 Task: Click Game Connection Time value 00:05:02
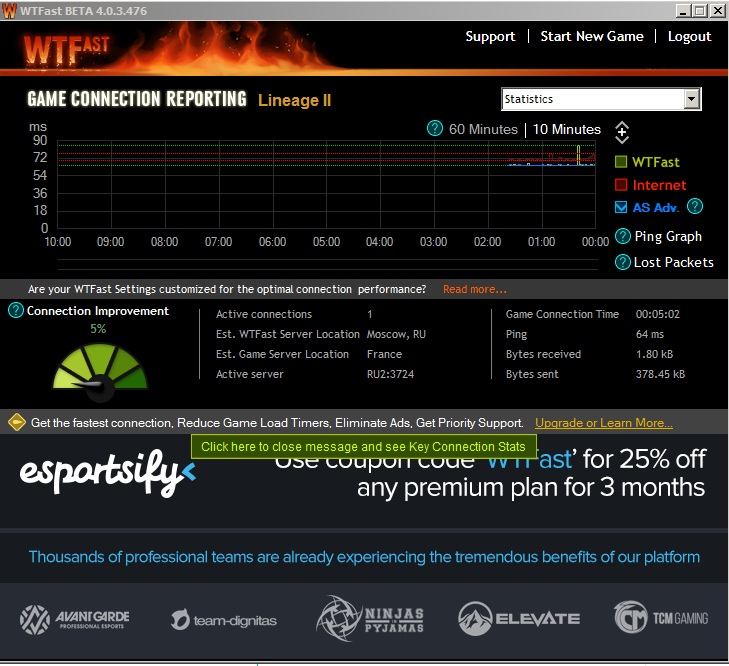(x=657, y=314)
